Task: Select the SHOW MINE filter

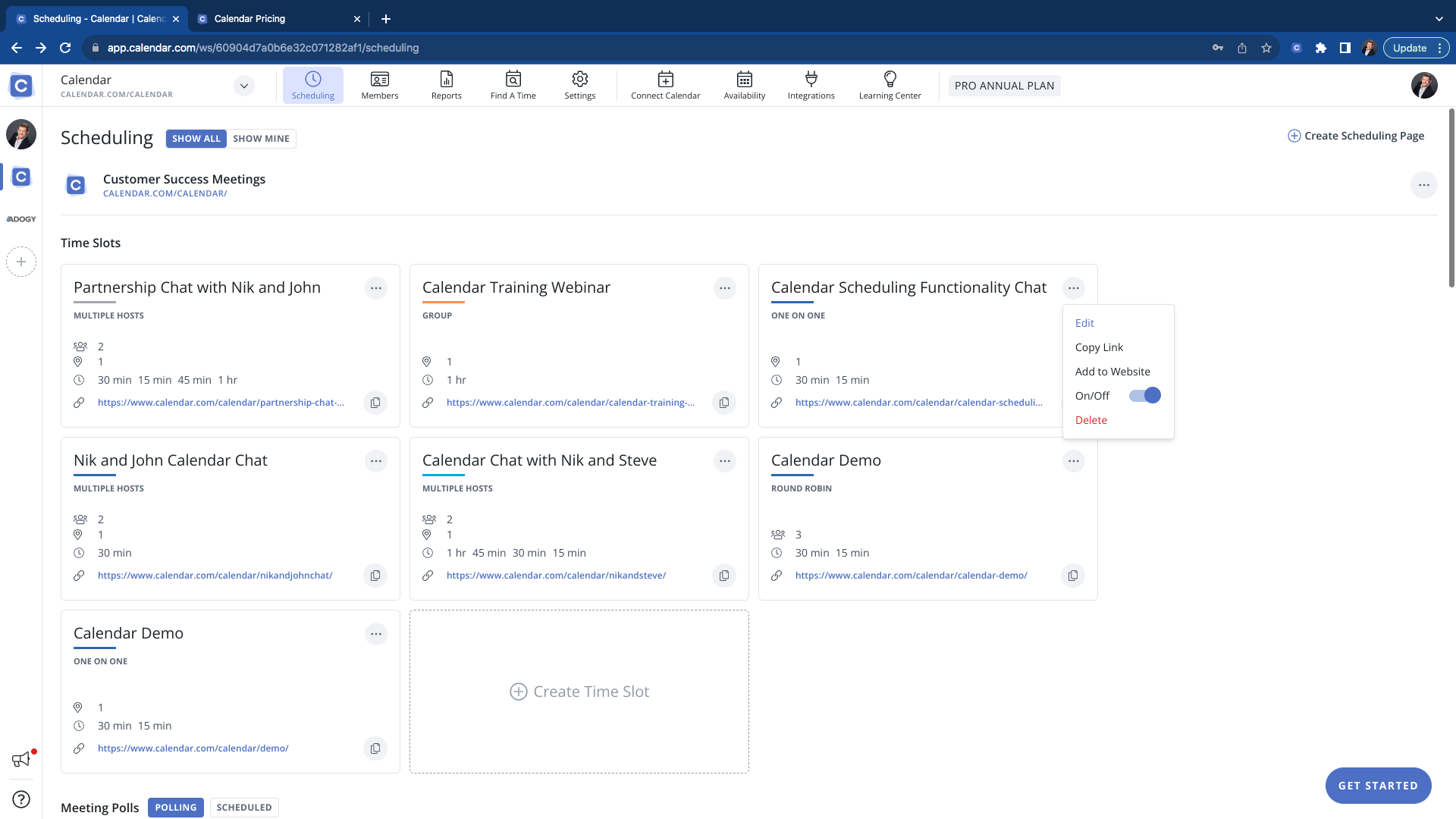Action: [x=261, y=139]
